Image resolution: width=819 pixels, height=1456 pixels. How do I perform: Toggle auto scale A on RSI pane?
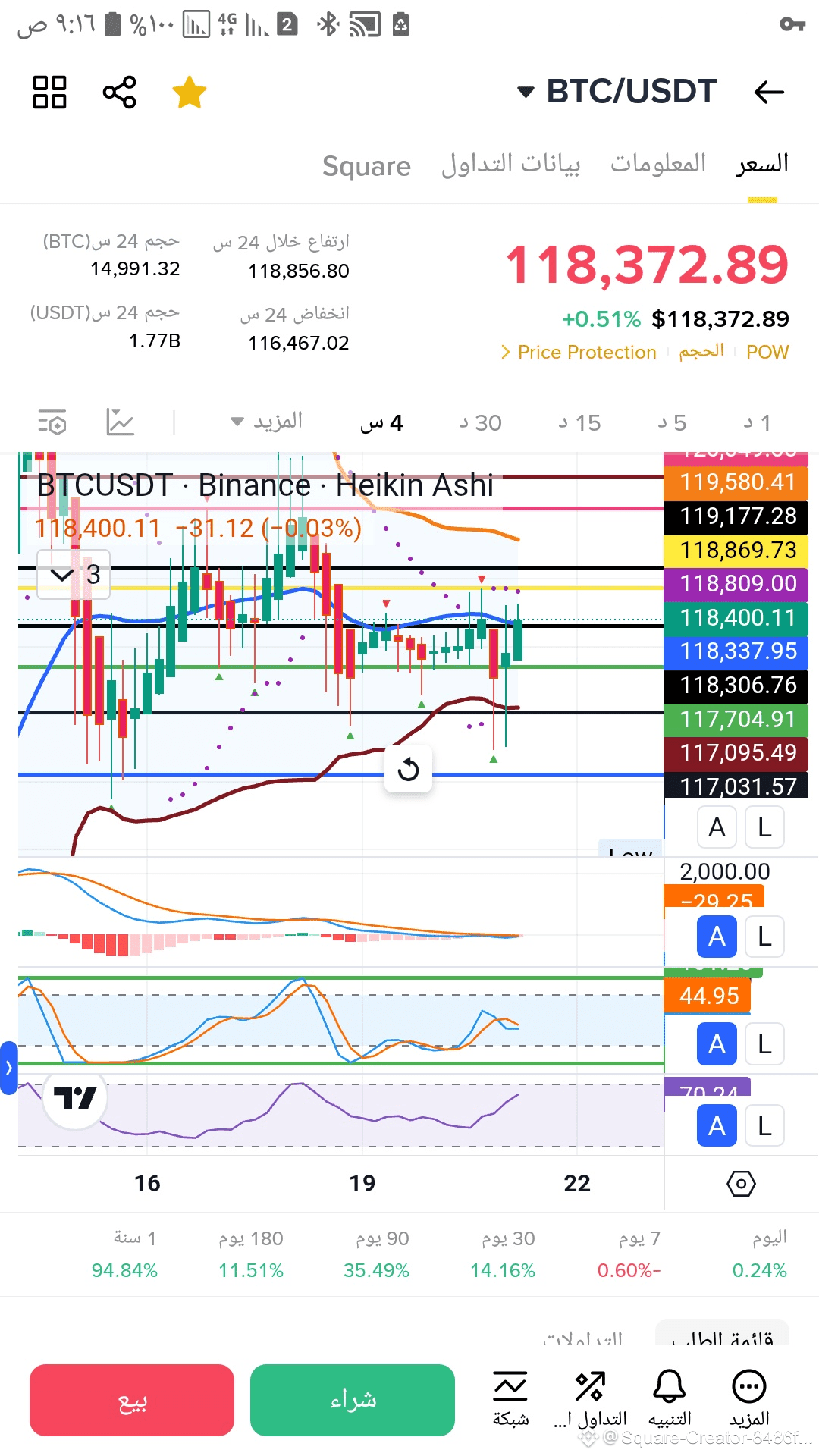coord(717,1126)
